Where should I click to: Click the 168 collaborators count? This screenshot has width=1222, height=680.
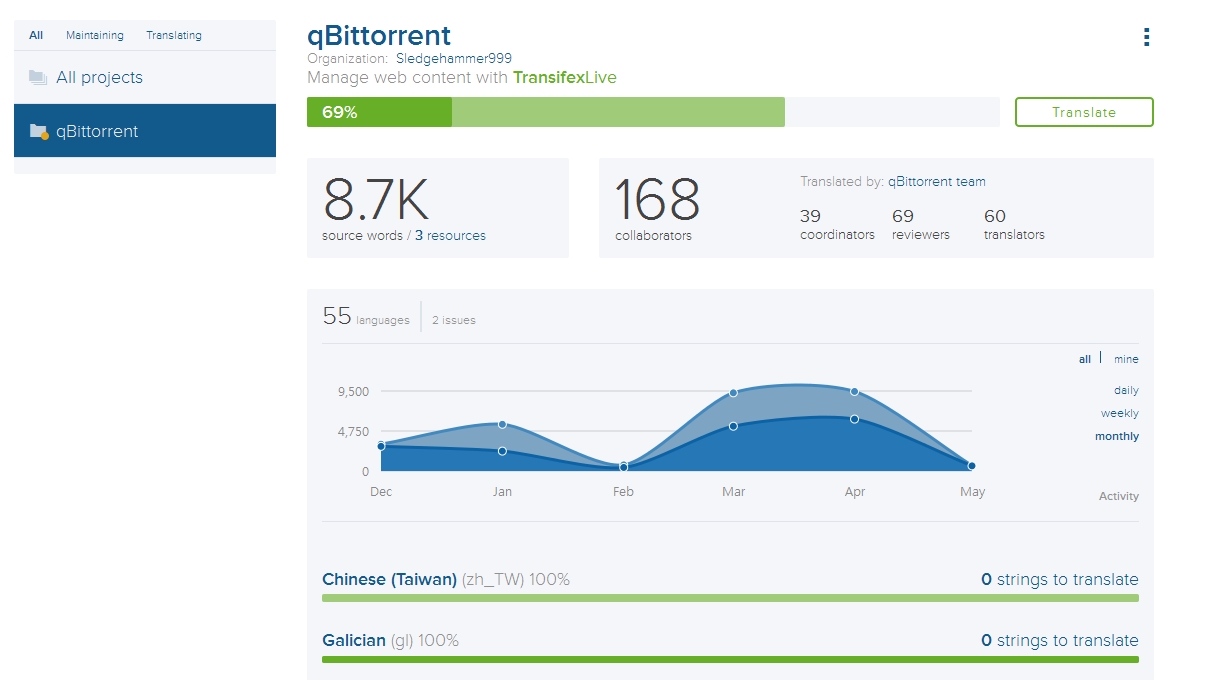coord(657,209)
